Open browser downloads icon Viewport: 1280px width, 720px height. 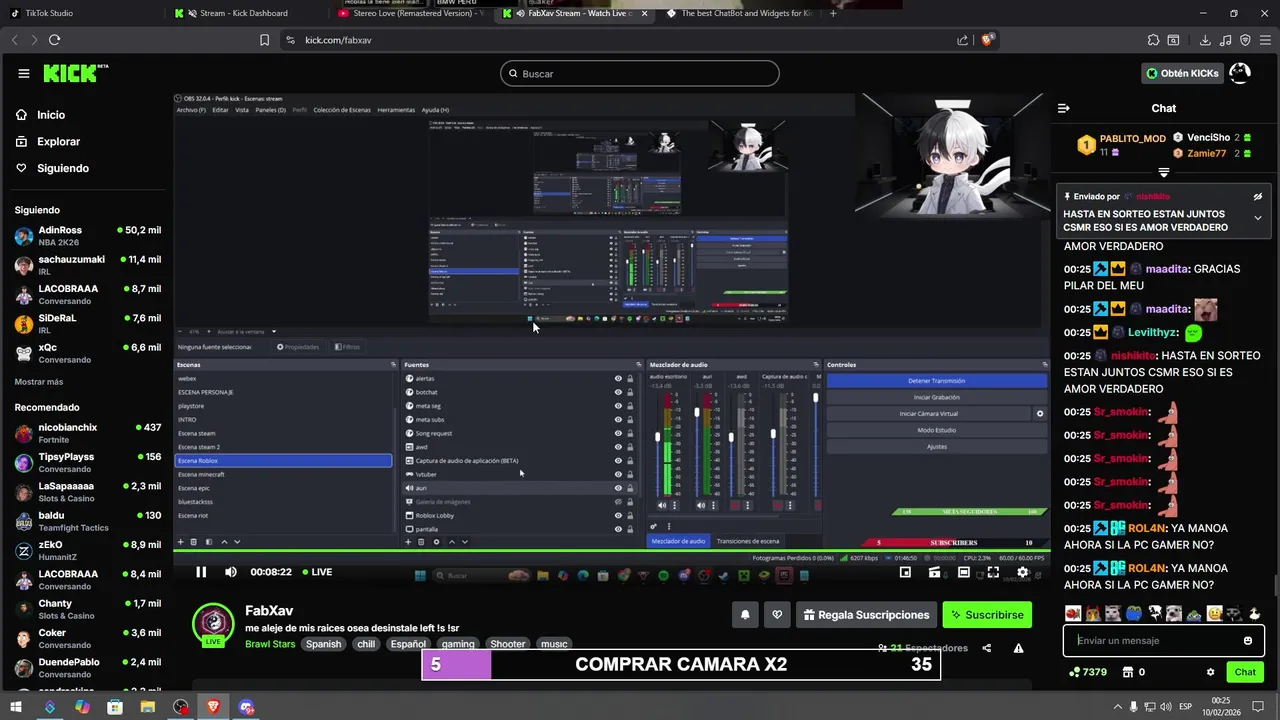[x=1205, y=40]
